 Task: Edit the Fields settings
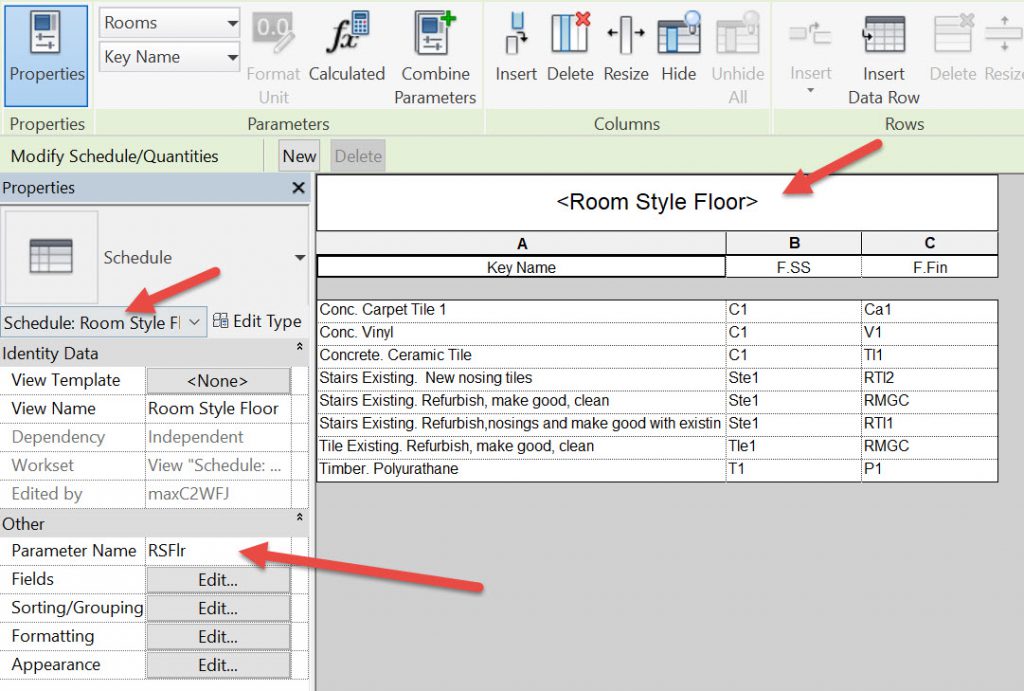coord(218,580)
